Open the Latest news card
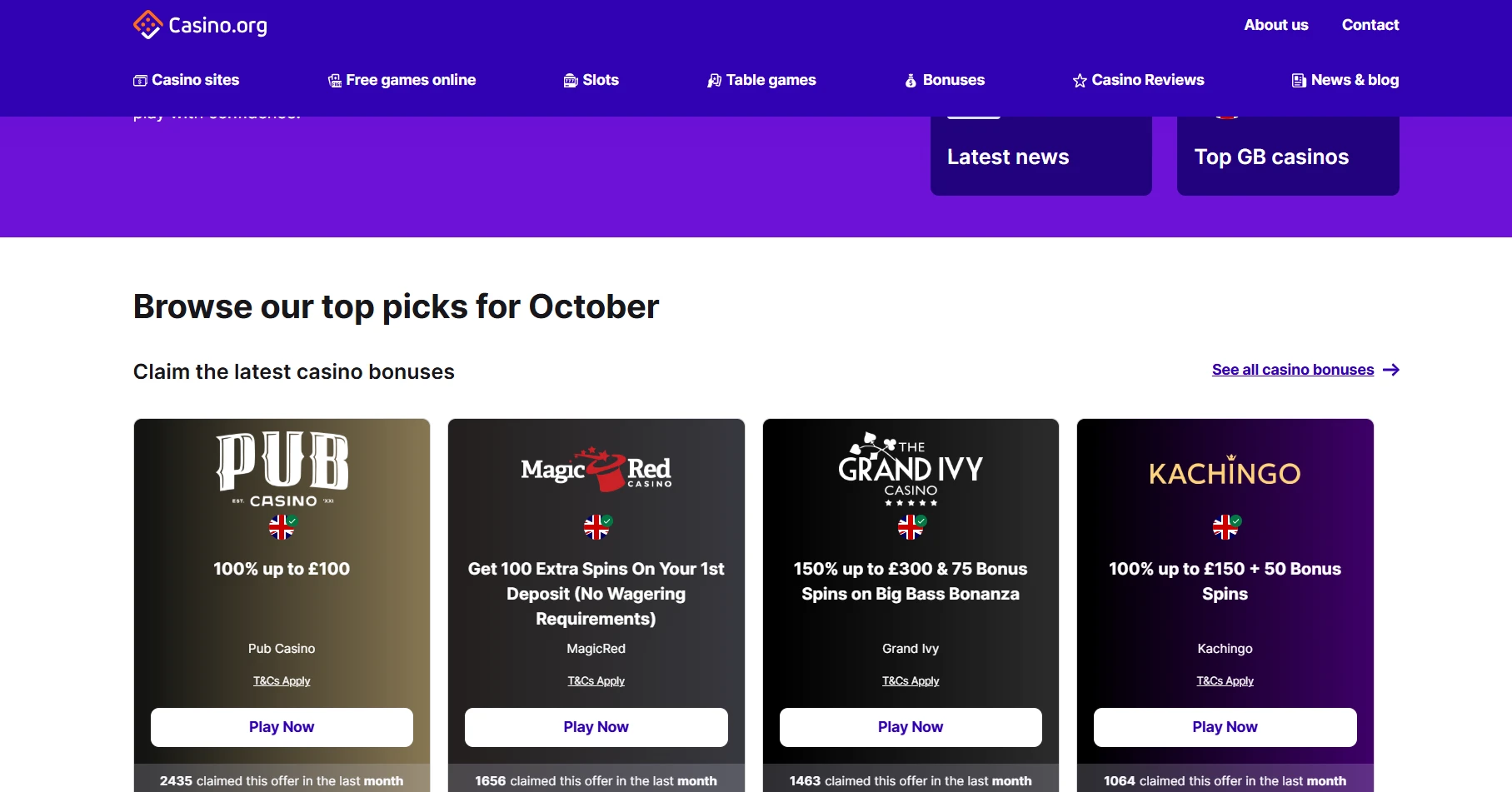Image resolution: width=1512 pixels, height=792 pixels. click(x=1040, y=157)
